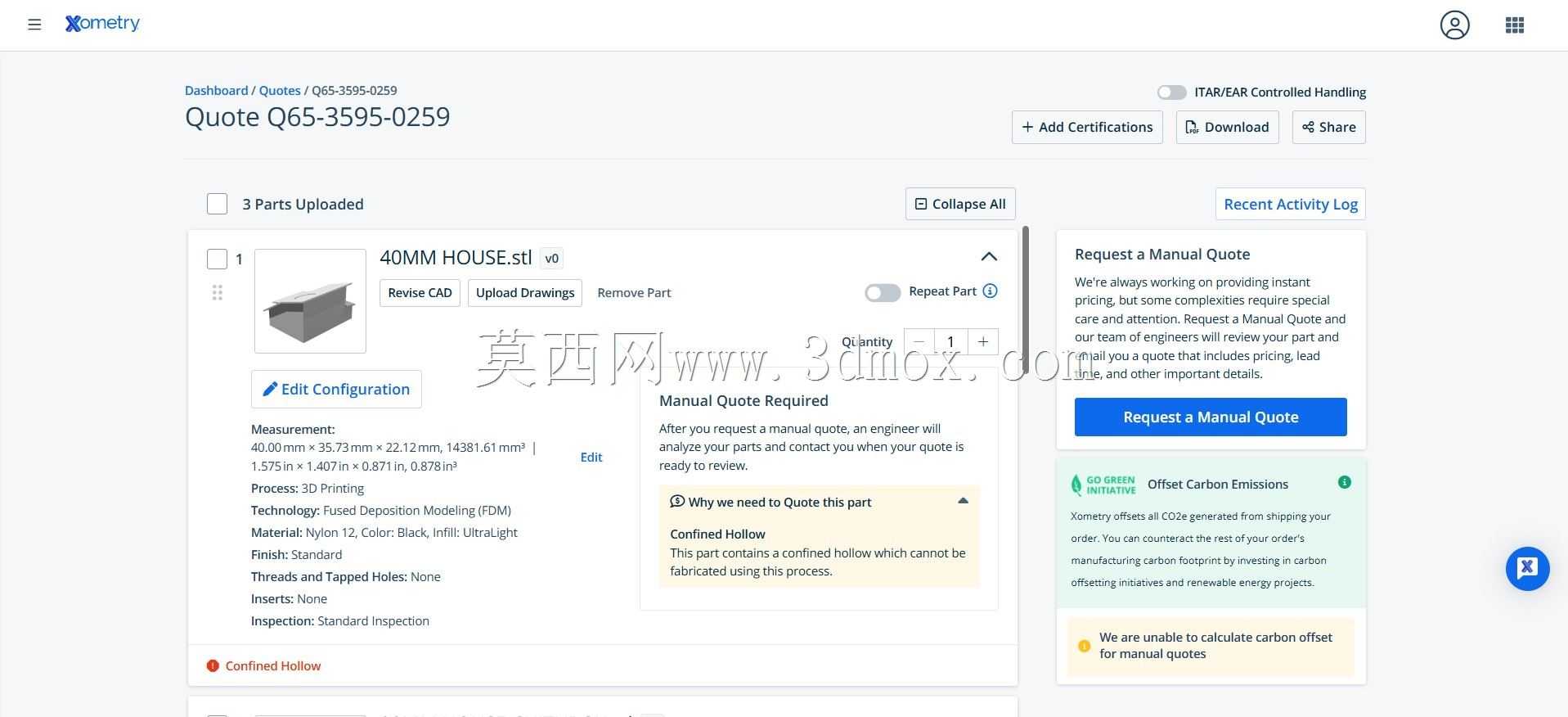Click the Q65-3595-0259 breadcrumb text
1568x717 pixels.
coord(354,90)
